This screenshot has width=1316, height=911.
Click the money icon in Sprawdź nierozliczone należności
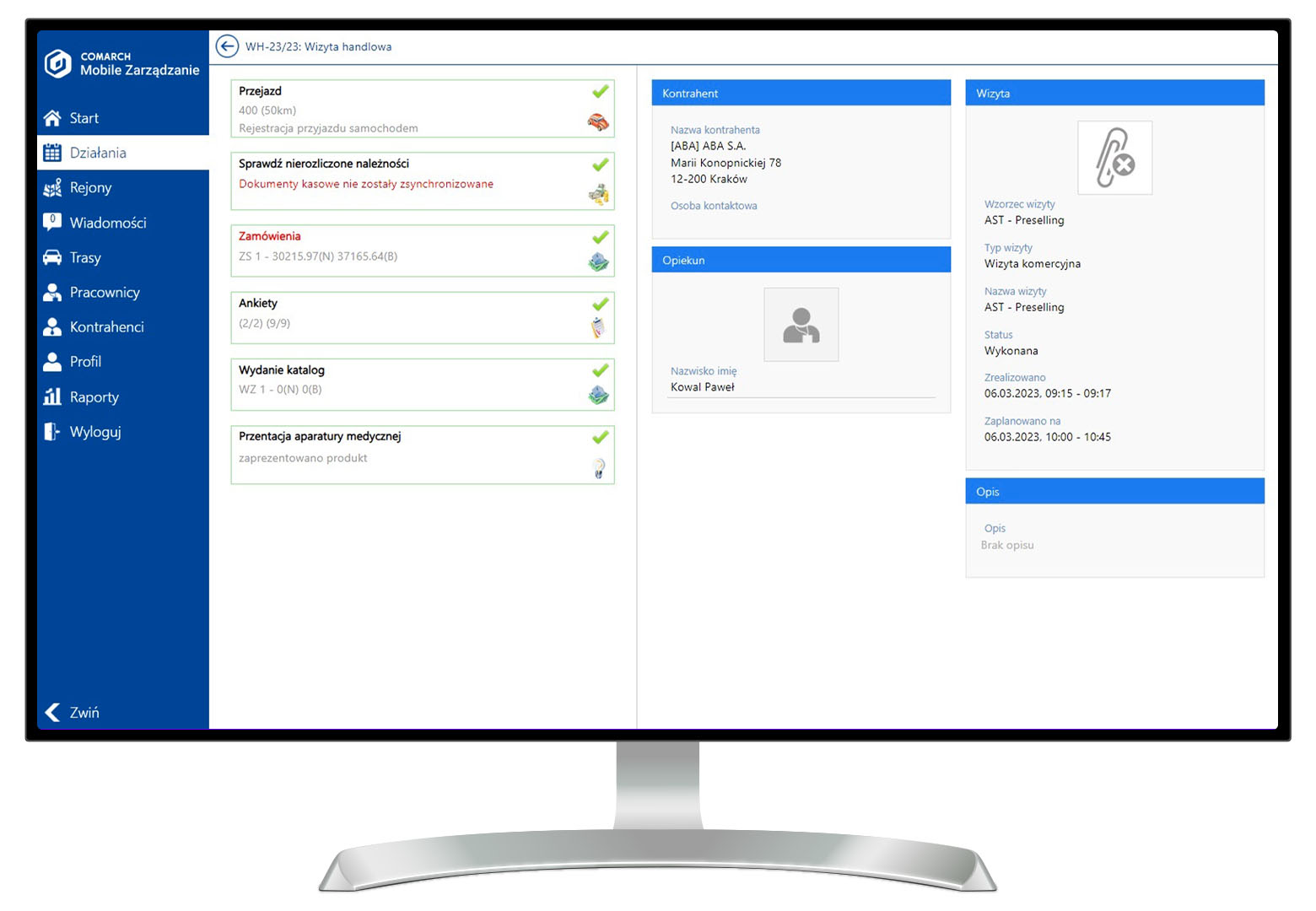tap(599, 196)
